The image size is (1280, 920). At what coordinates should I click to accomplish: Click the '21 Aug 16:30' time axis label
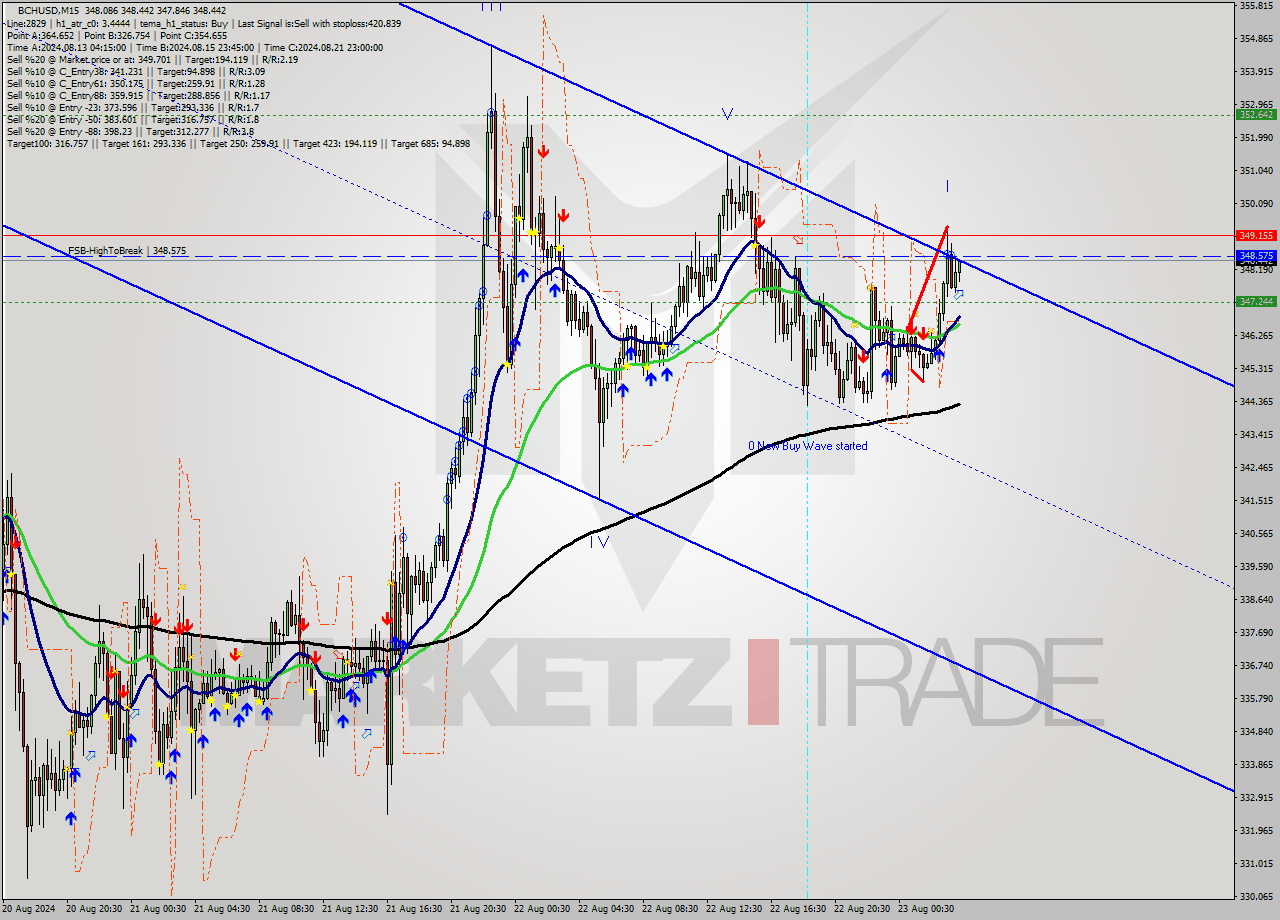click(414, 909)
